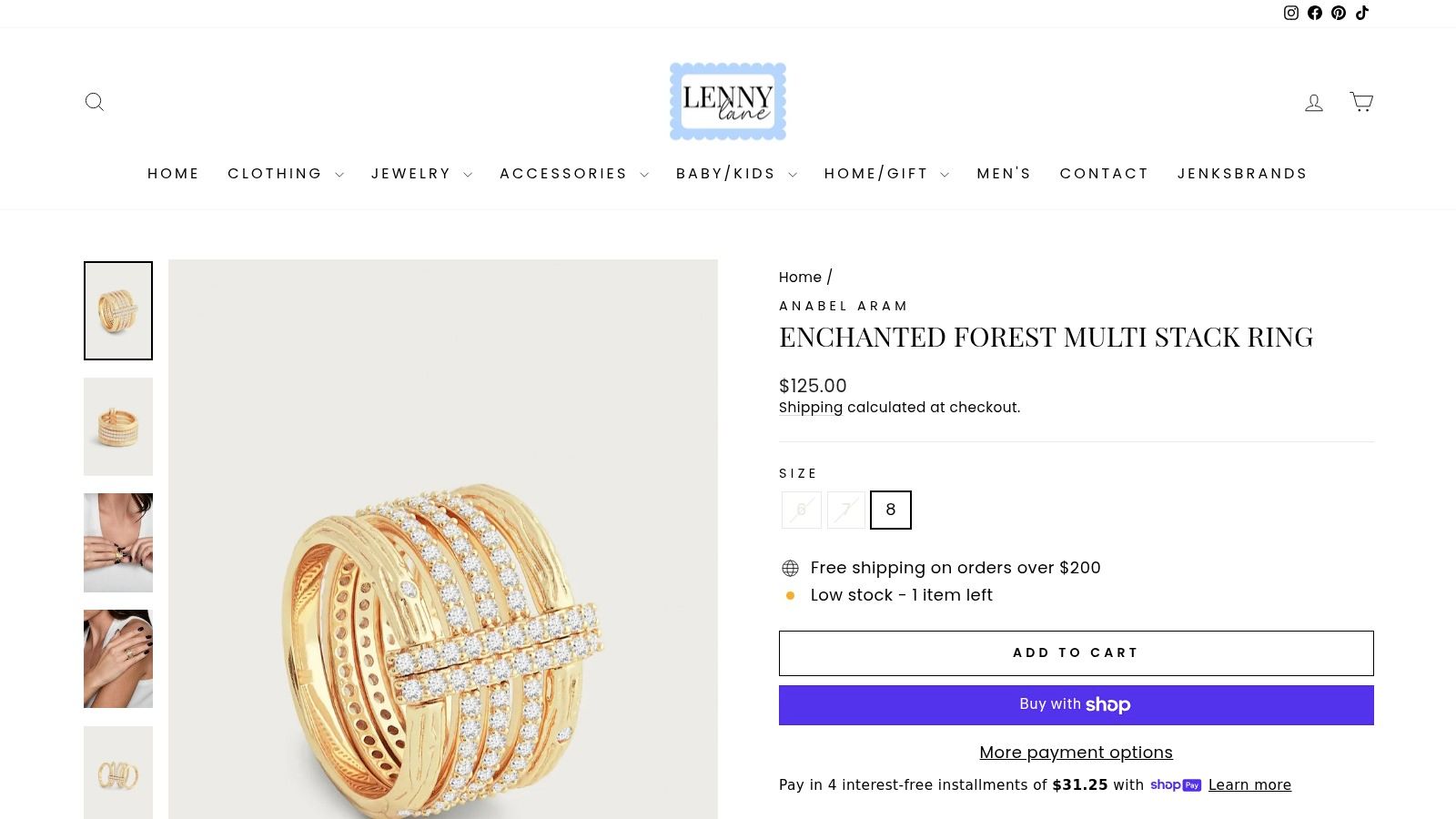This screenshot has width=1456, height=819.
Task: Select size 8 option
Action: coord(891,510)
